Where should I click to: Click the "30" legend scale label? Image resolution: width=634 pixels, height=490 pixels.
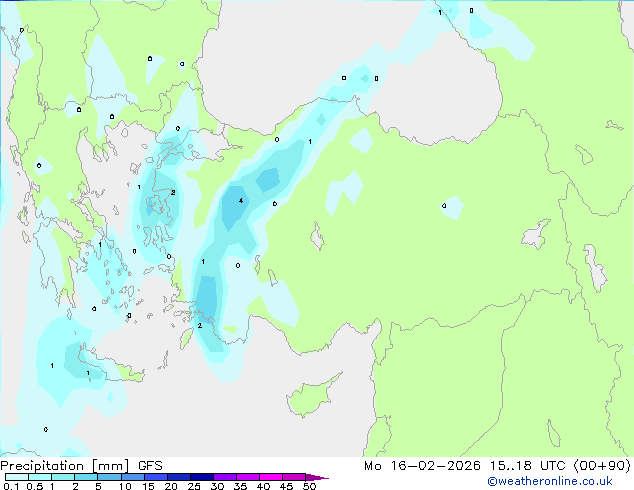217,486
